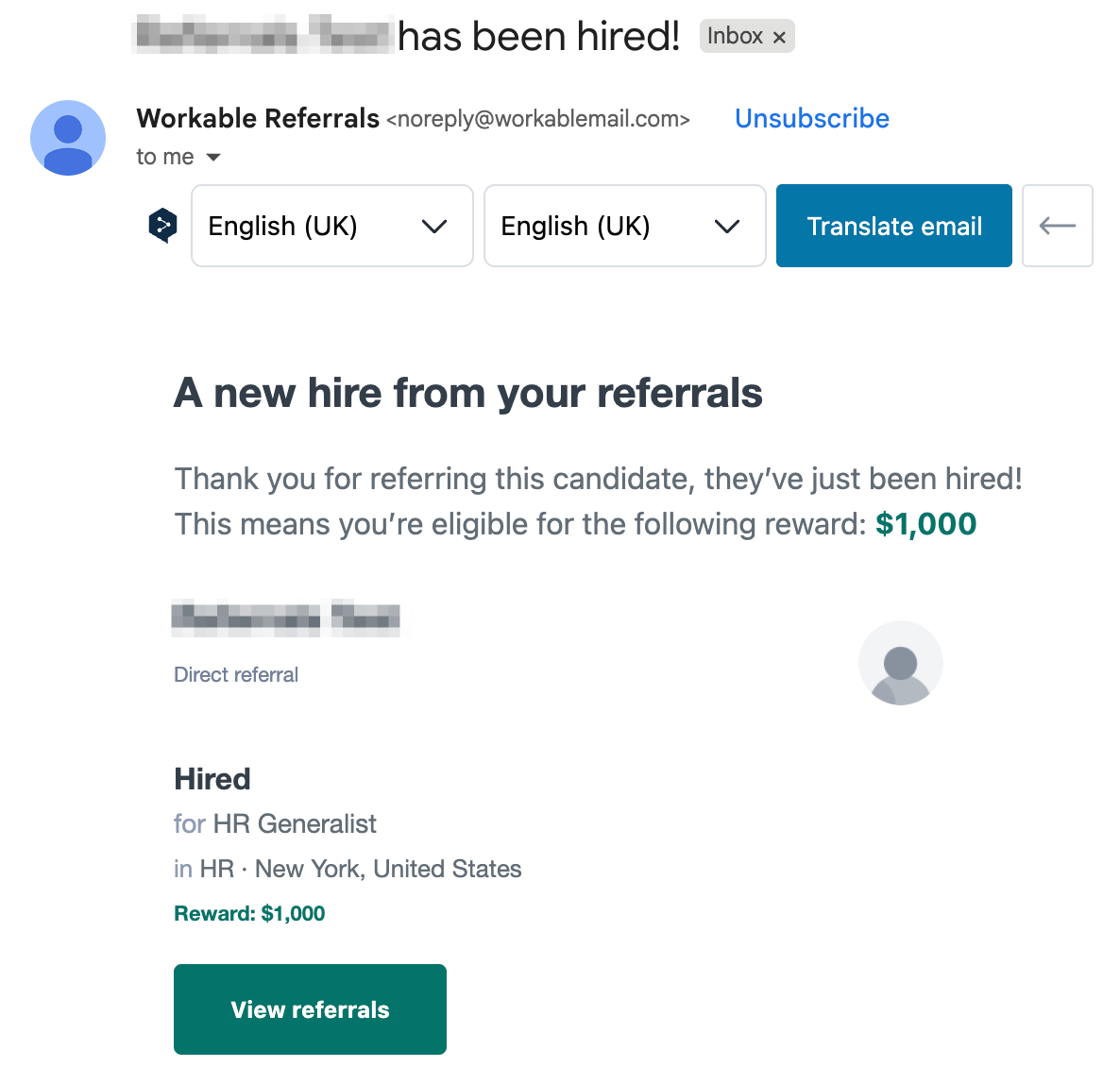Expand recipient details arrow beside "to me"

(213, 157)
